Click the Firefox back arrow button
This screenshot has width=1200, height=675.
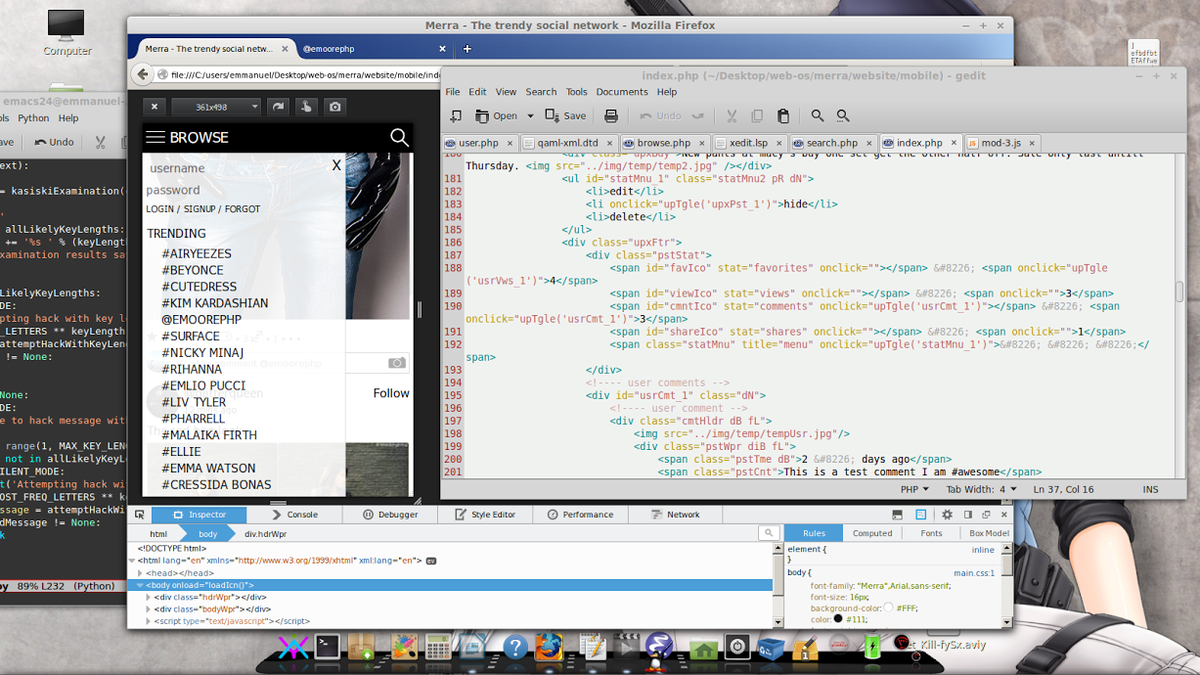(143, 73)
